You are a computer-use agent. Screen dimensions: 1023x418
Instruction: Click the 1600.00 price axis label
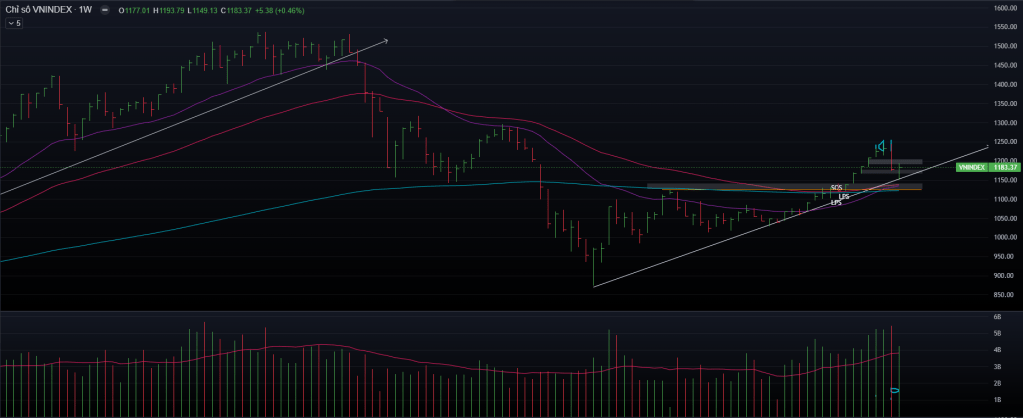[1005, 8]
